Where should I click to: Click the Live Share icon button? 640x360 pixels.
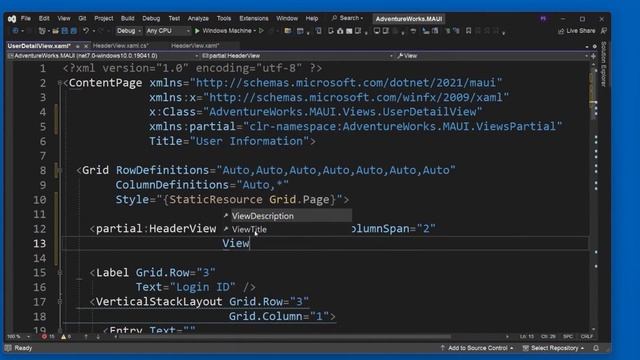(x=576, y=31)
